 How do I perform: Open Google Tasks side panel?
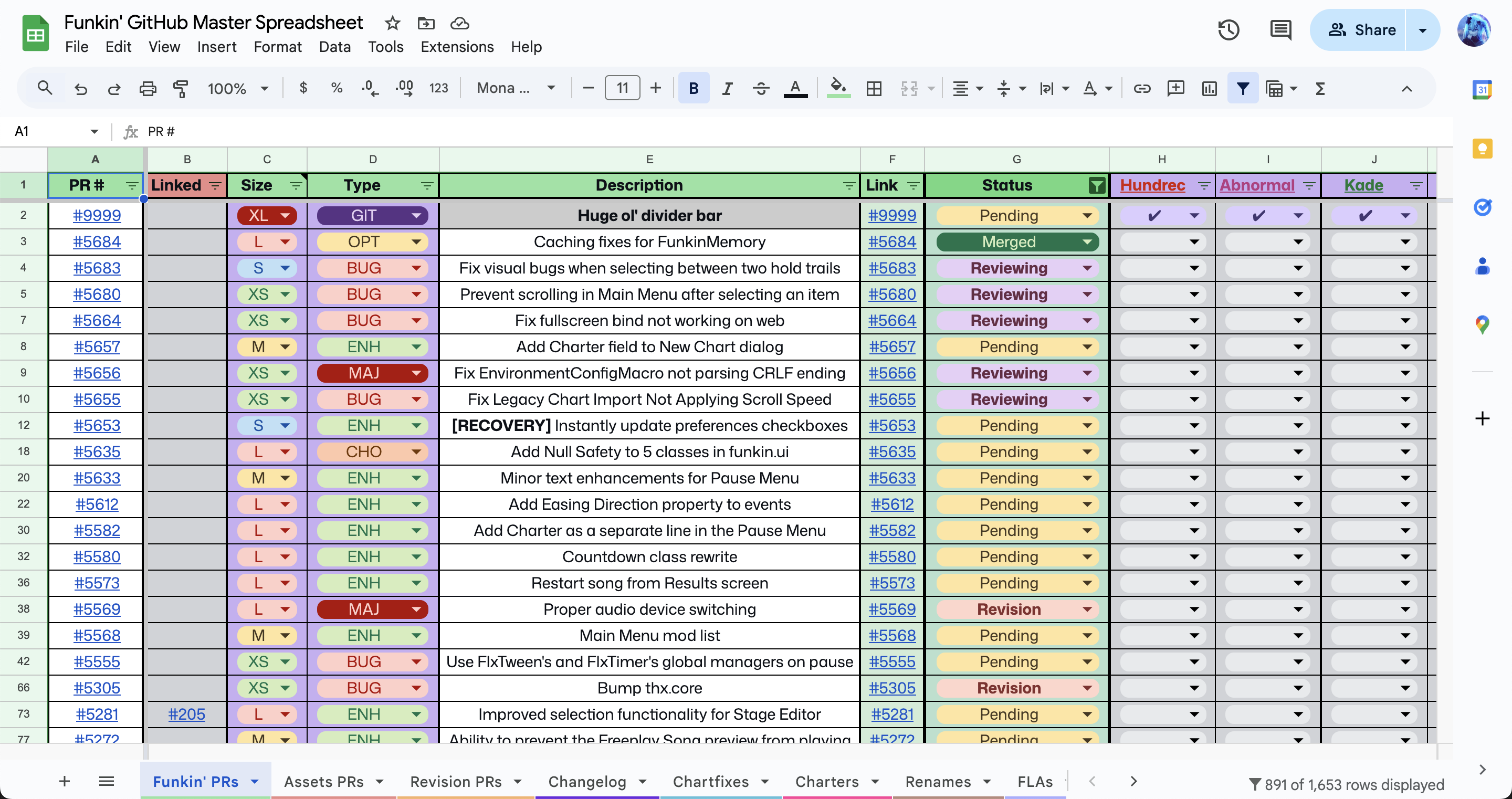pos(1482,207)
